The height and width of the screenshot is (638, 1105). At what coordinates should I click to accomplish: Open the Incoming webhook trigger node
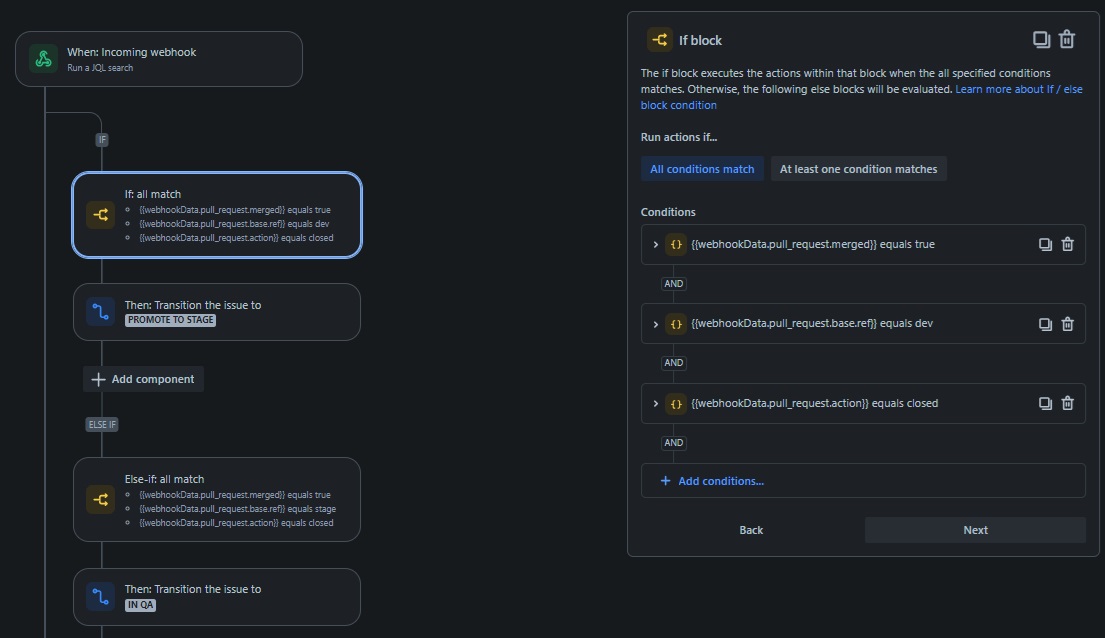tap(159, 59)
